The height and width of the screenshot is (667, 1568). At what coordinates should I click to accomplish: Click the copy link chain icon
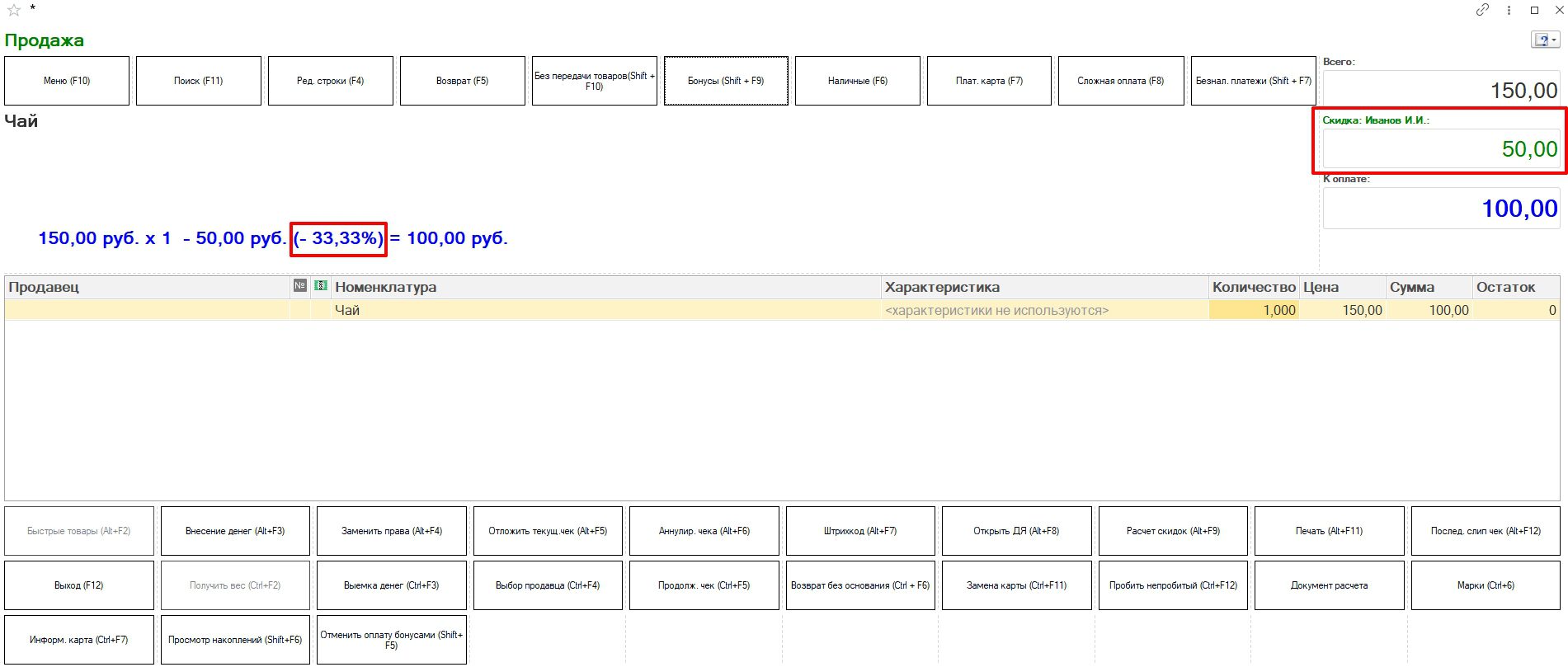click(1482, 10)
